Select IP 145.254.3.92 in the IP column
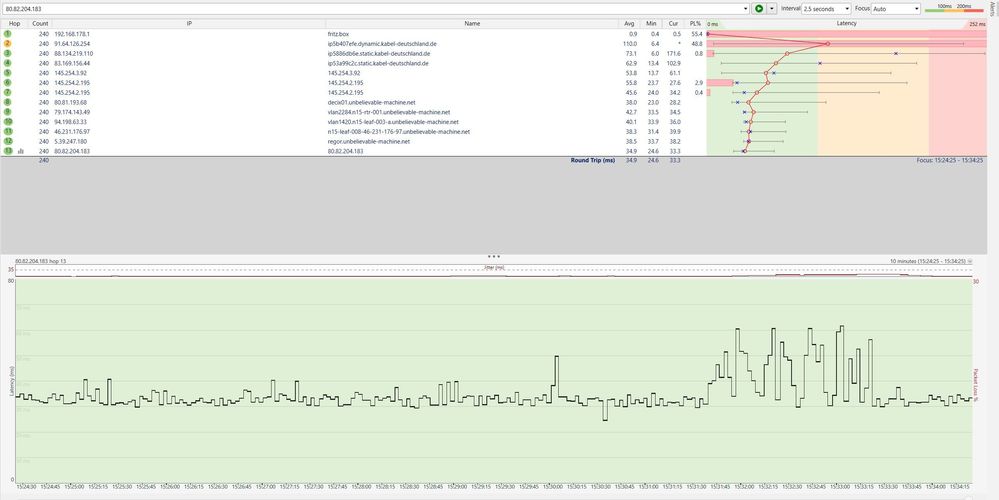Viewport: 999px width, 500px height. pyautogui.click(x=69, y=73)
